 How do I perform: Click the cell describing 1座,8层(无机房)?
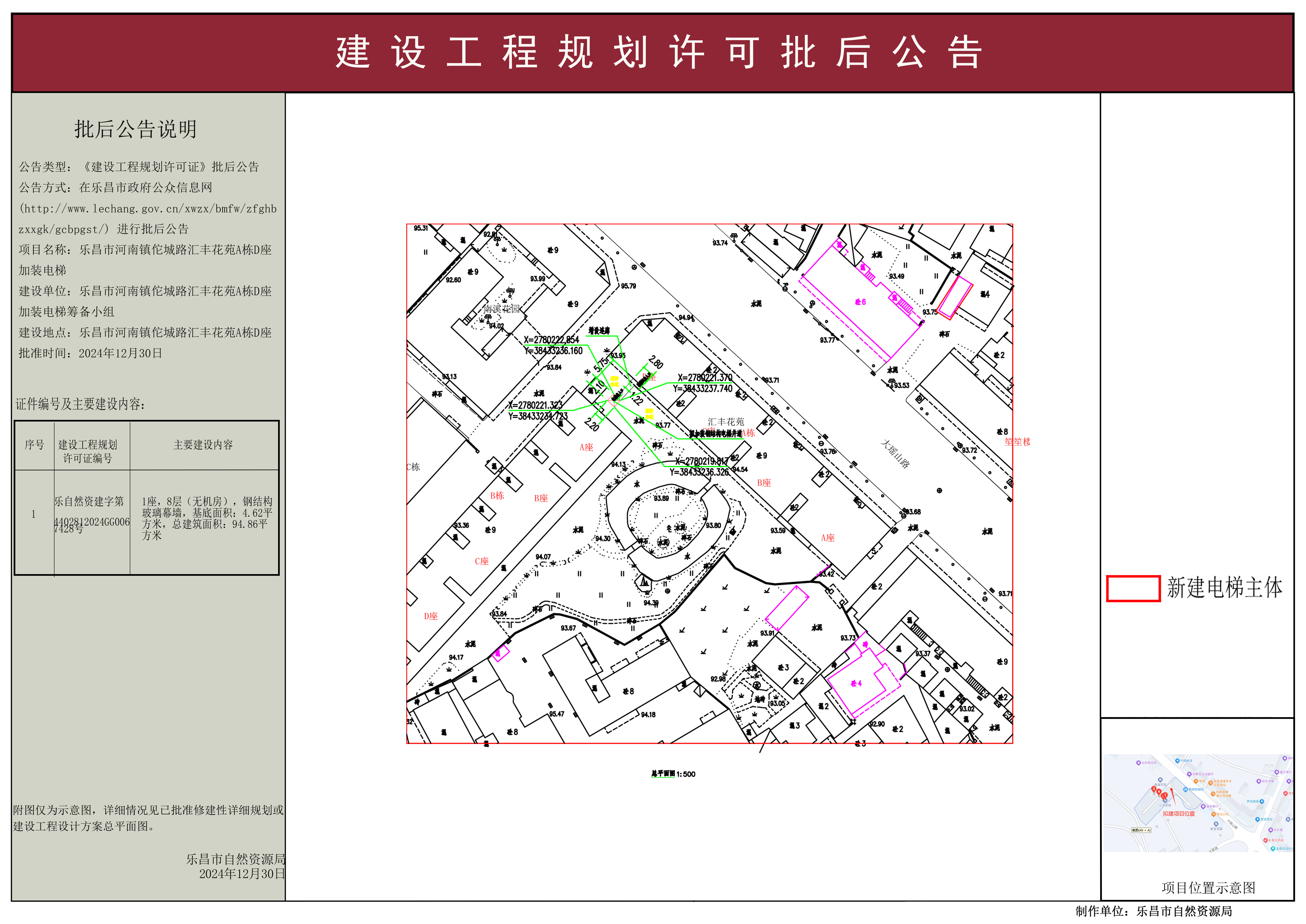(x=207, y=518)
